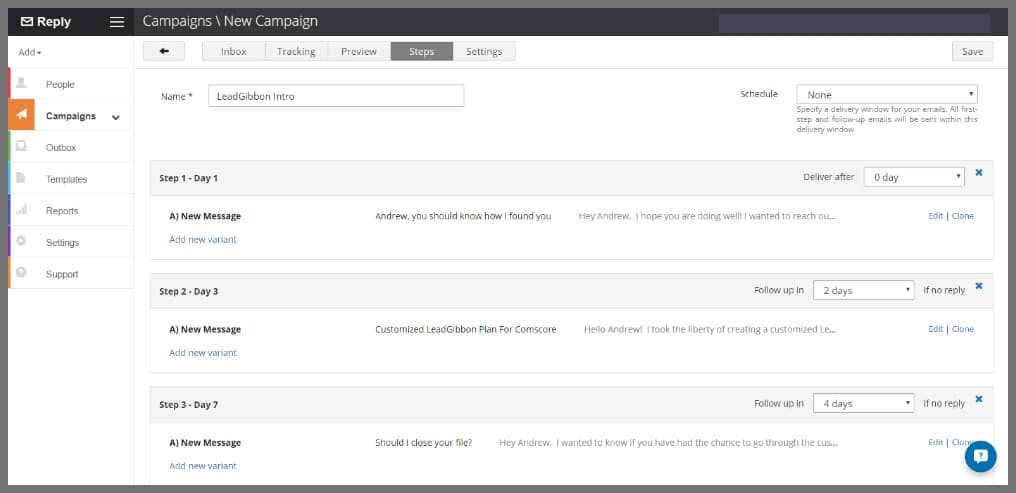This screenshot has width=1016, height=493.
Task: Switch to the Tracking tab
Action: coord(296,51)
